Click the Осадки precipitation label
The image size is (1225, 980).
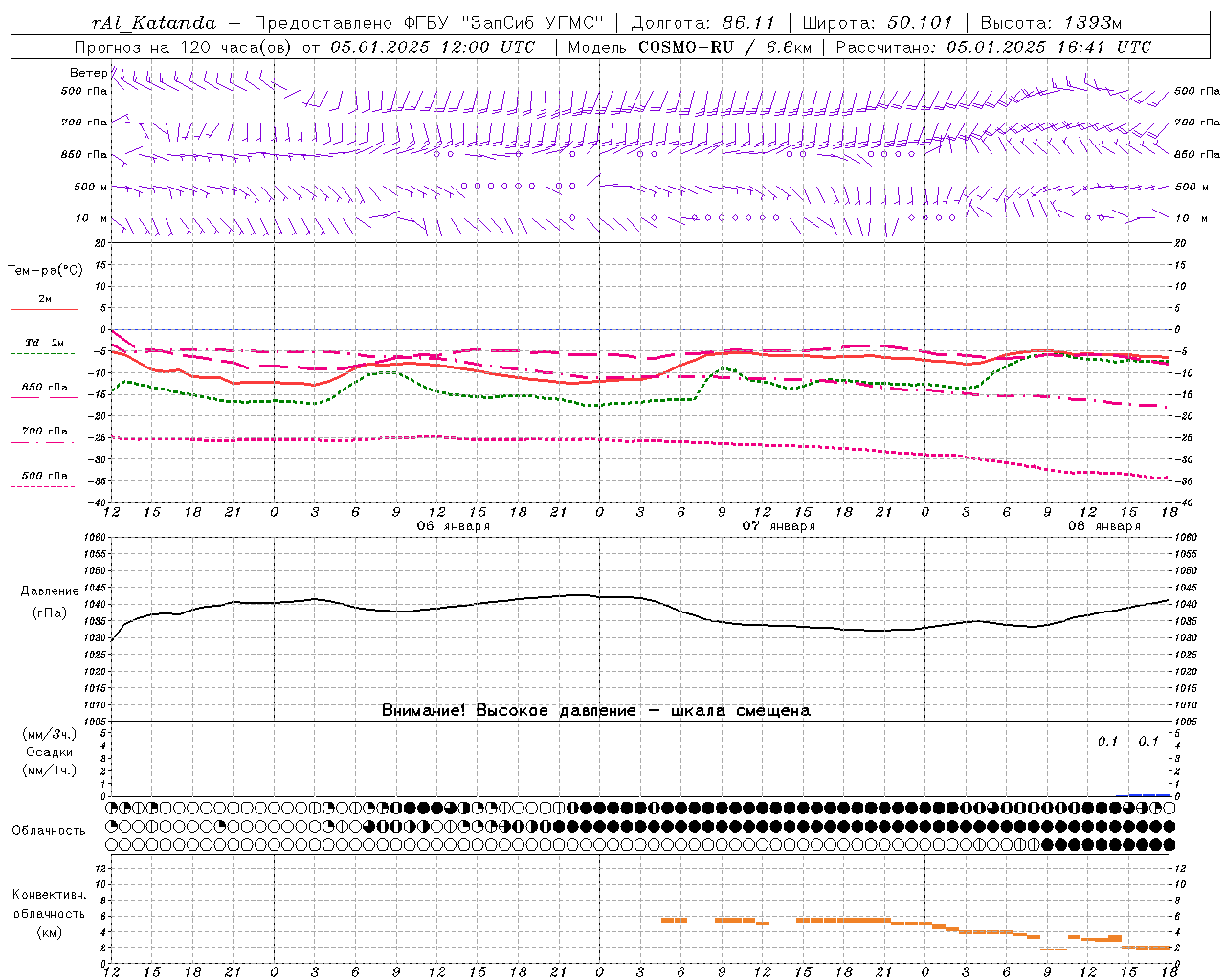(50, 752)
